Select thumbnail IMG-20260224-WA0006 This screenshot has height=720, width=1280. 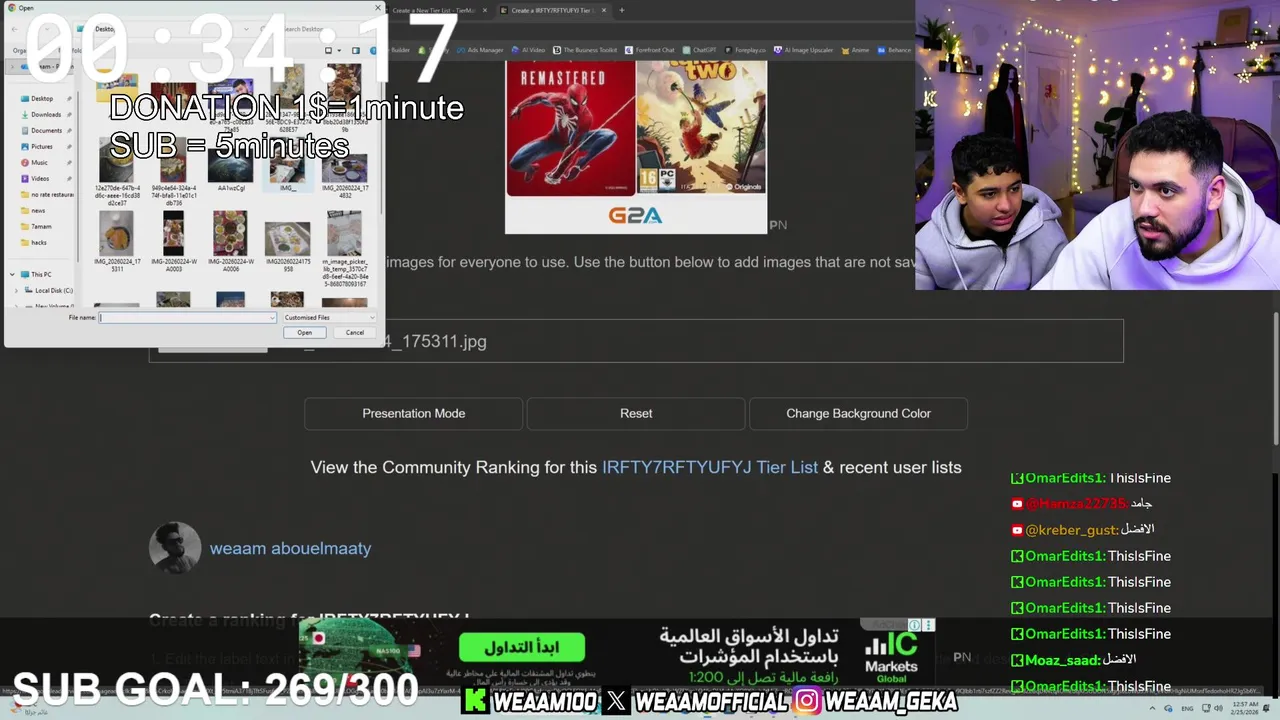(x=230, y=240)
